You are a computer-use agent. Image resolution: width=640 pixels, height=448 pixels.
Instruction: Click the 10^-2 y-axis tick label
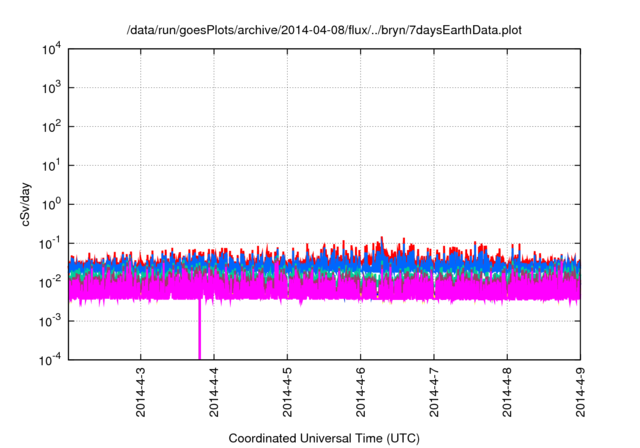coord(51,282)
